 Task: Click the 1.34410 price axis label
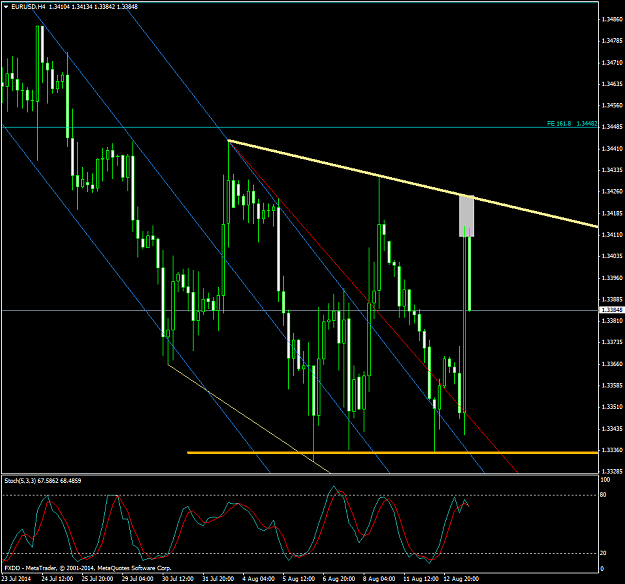612,149
